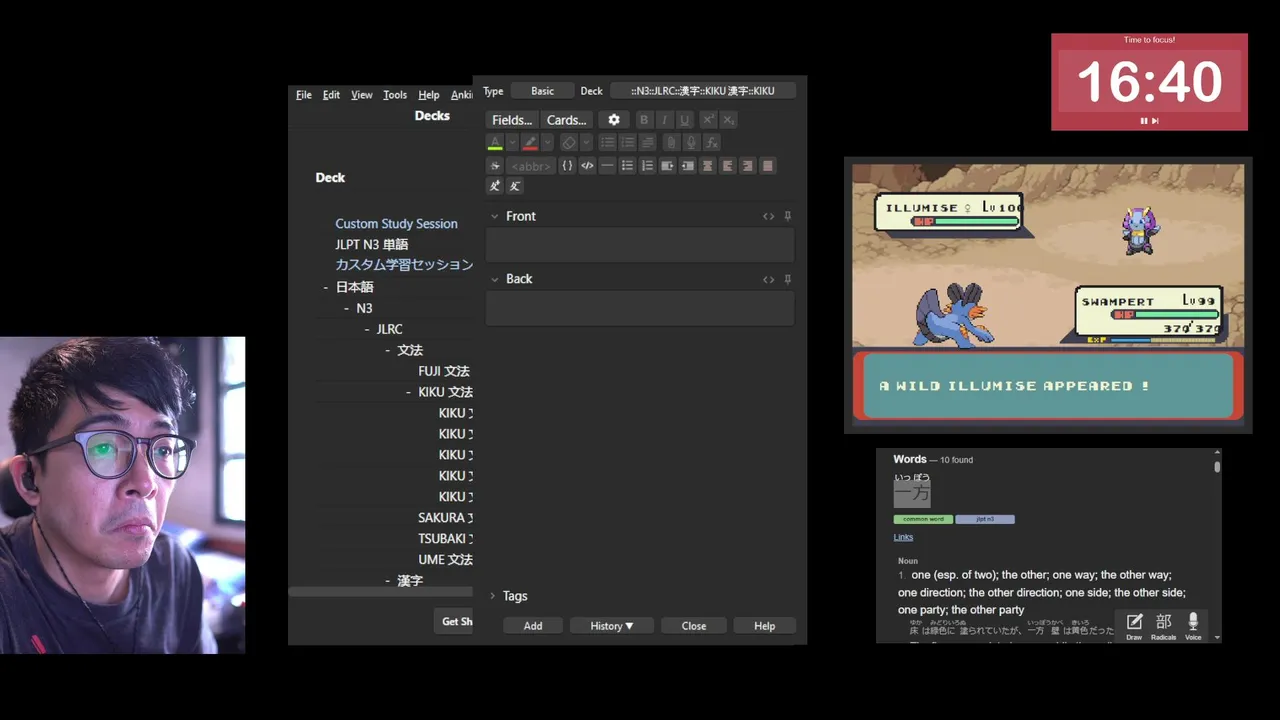1280x720 pixels.
Task: Collapse the 文法 deck
Action: point(388,350)
